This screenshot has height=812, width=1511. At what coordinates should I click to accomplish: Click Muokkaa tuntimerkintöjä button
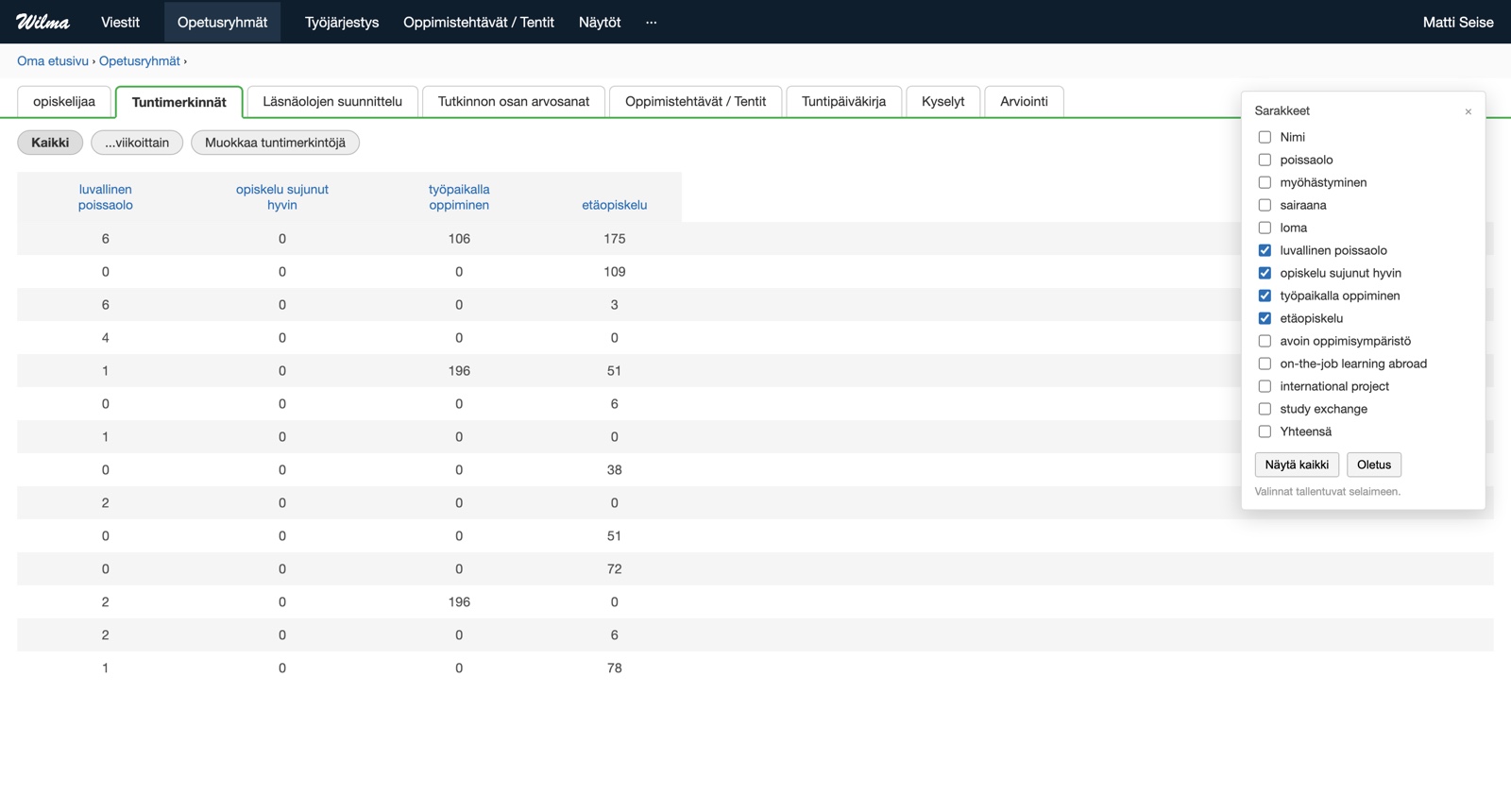[275, 143]
